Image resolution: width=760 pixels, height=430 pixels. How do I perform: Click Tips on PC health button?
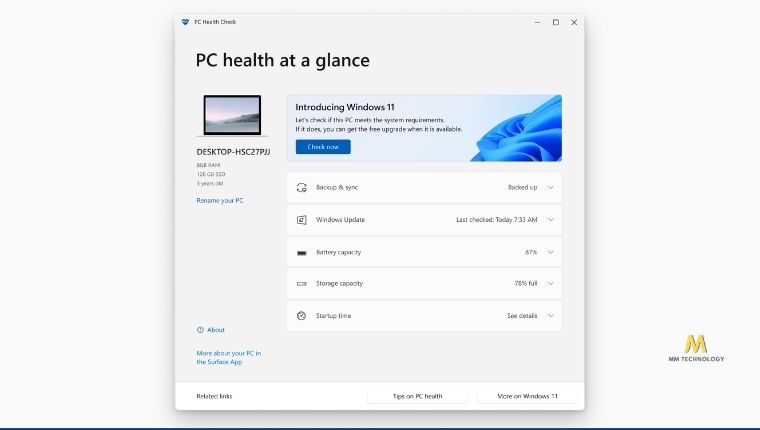(417, 396)
